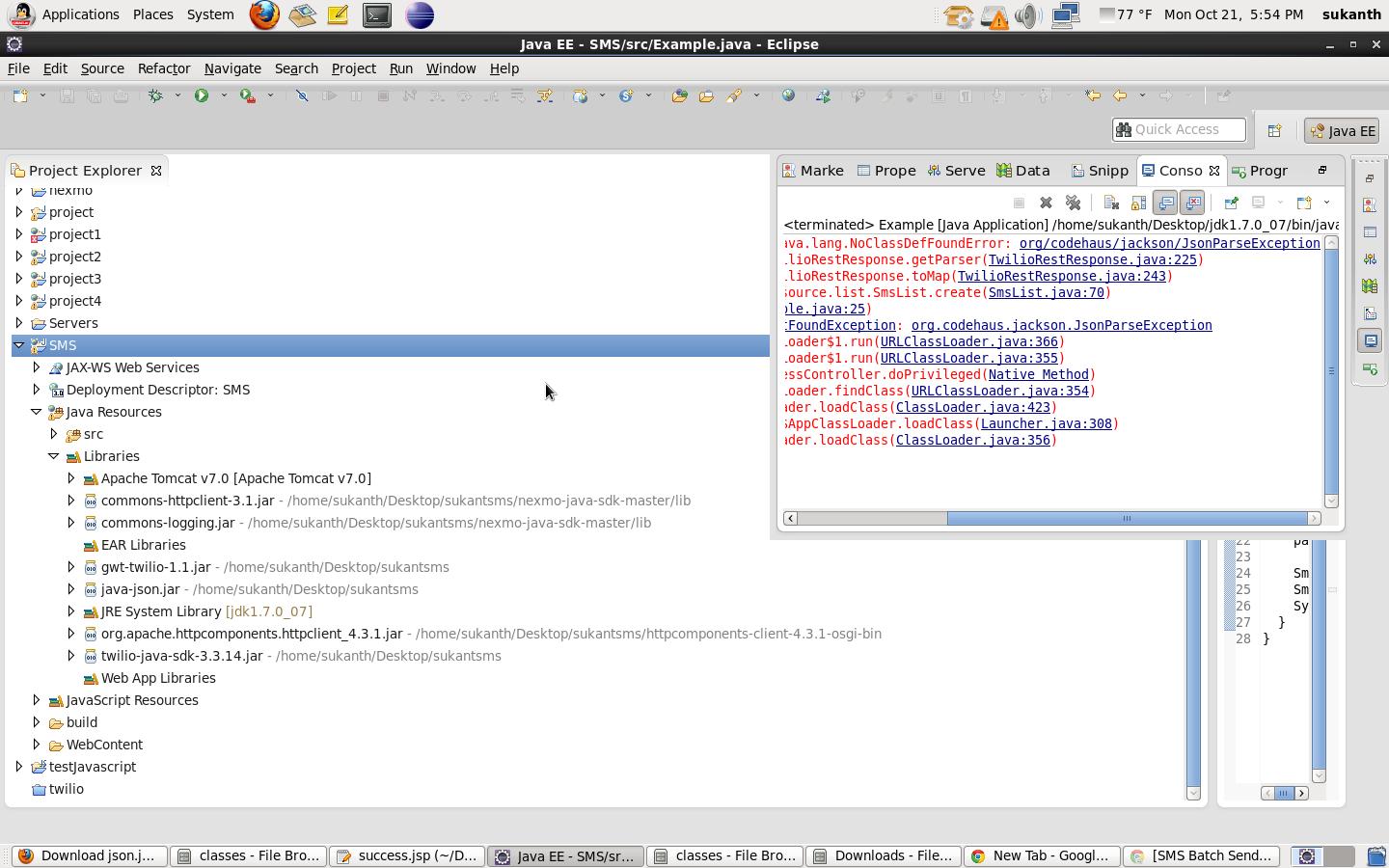1389x868 pixels.
Task: Expand the JavaScript Resources node
Action: pos(37,700)
